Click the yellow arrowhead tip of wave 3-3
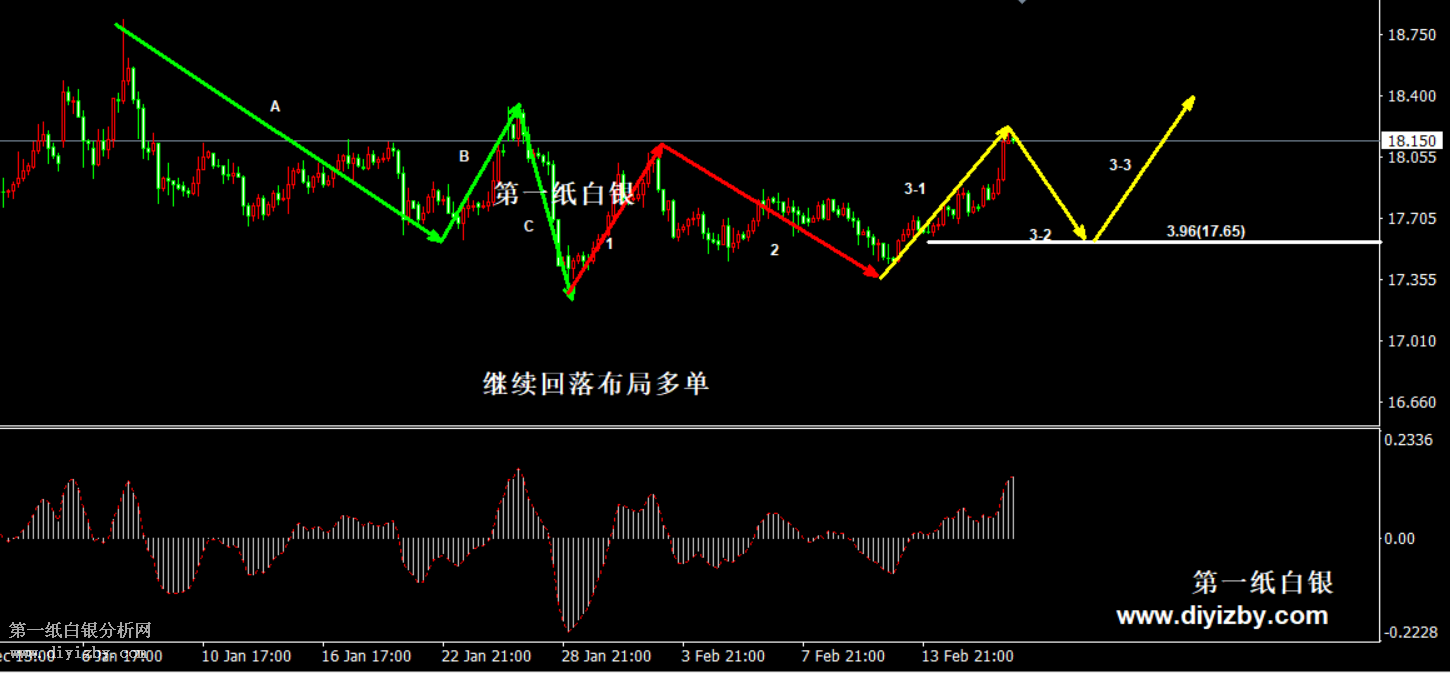Viewport: 1450px width, 673px height. click(1191, 99)
